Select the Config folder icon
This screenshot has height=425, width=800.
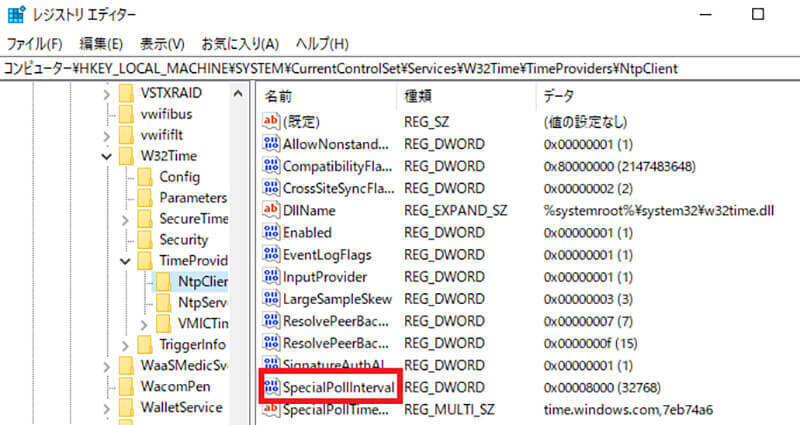click(145, 177)
